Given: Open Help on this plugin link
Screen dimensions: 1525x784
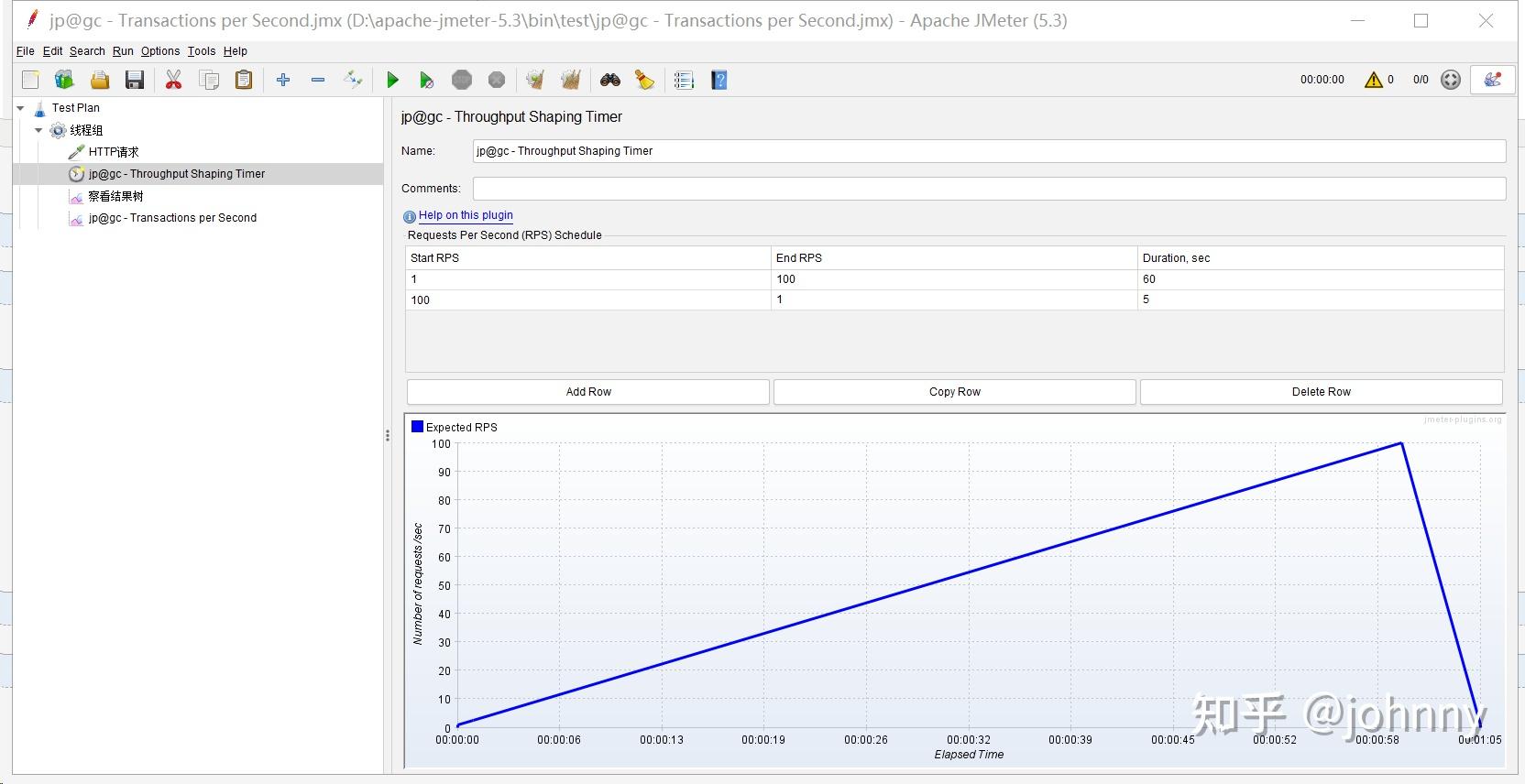Looking at the screenshot, I should point(466,215).
